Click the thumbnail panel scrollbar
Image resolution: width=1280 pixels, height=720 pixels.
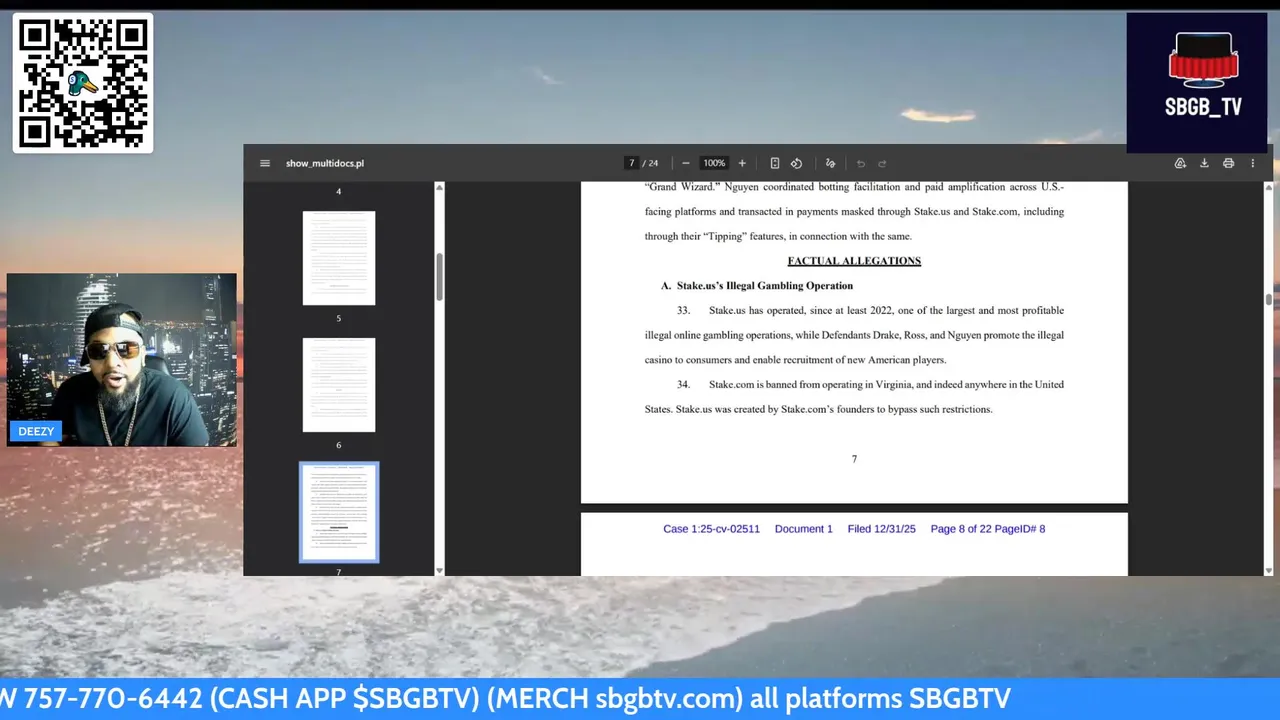pyautogui.click(x=439, y=277)
